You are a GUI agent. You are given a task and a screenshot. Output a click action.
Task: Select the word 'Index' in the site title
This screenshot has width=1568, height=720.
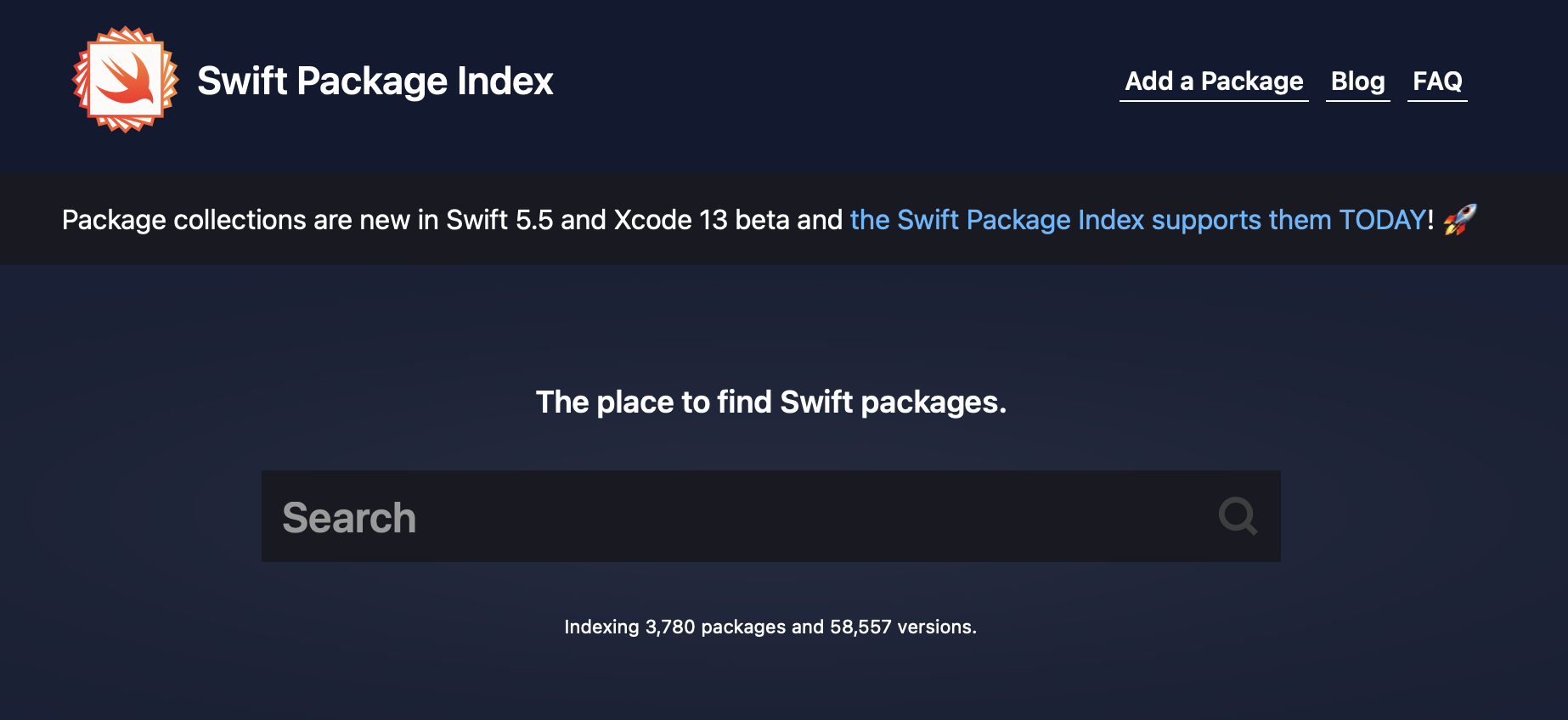(505, 82)
